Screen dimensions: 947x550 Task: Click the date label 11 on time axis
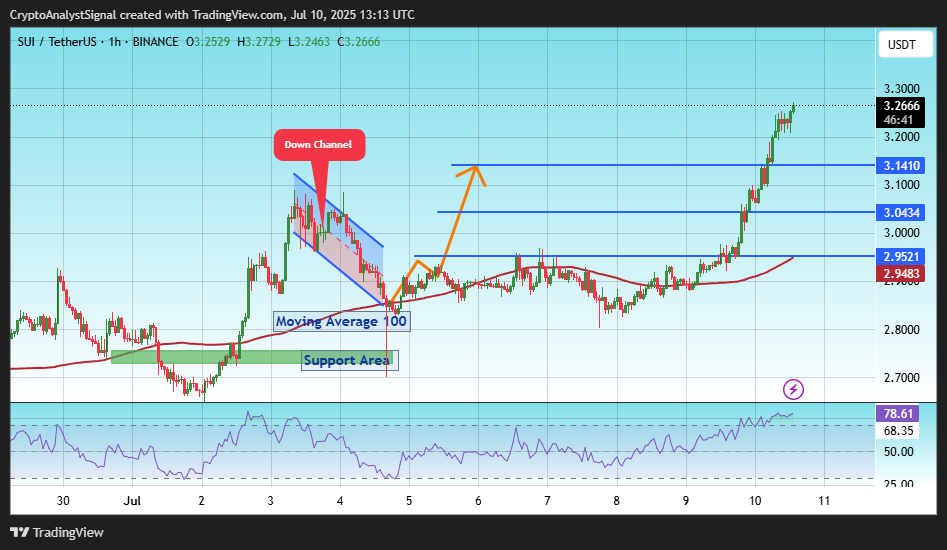pyautogui.click(x=824, y=500)
